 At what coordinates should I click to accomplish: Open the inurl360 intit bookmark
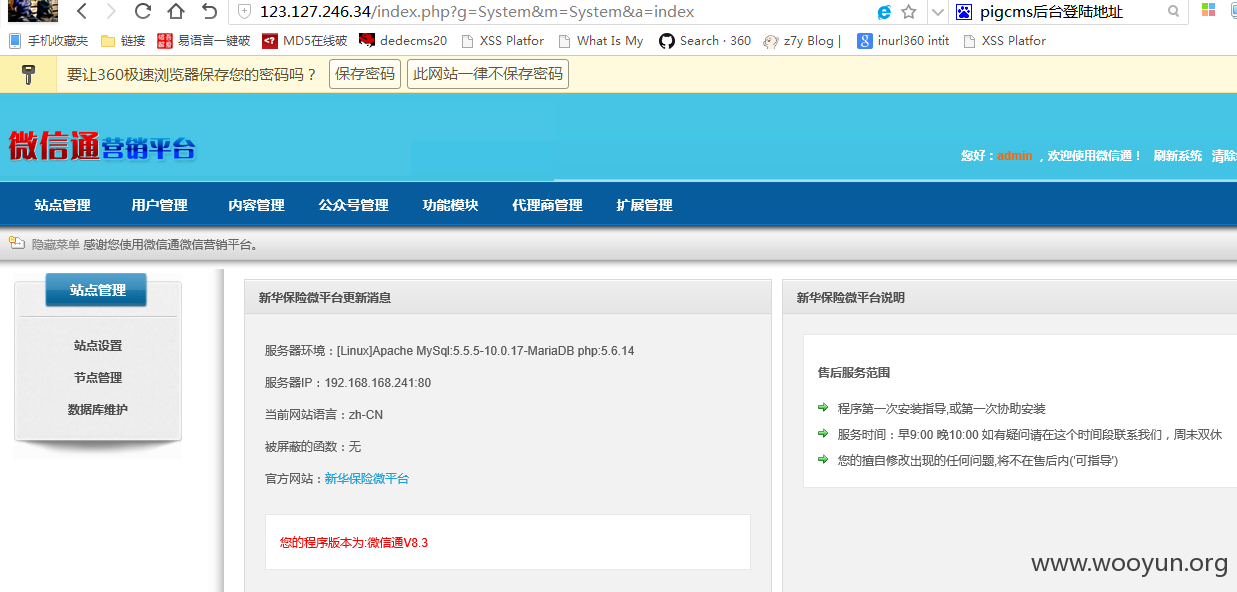tap(904, 41)
